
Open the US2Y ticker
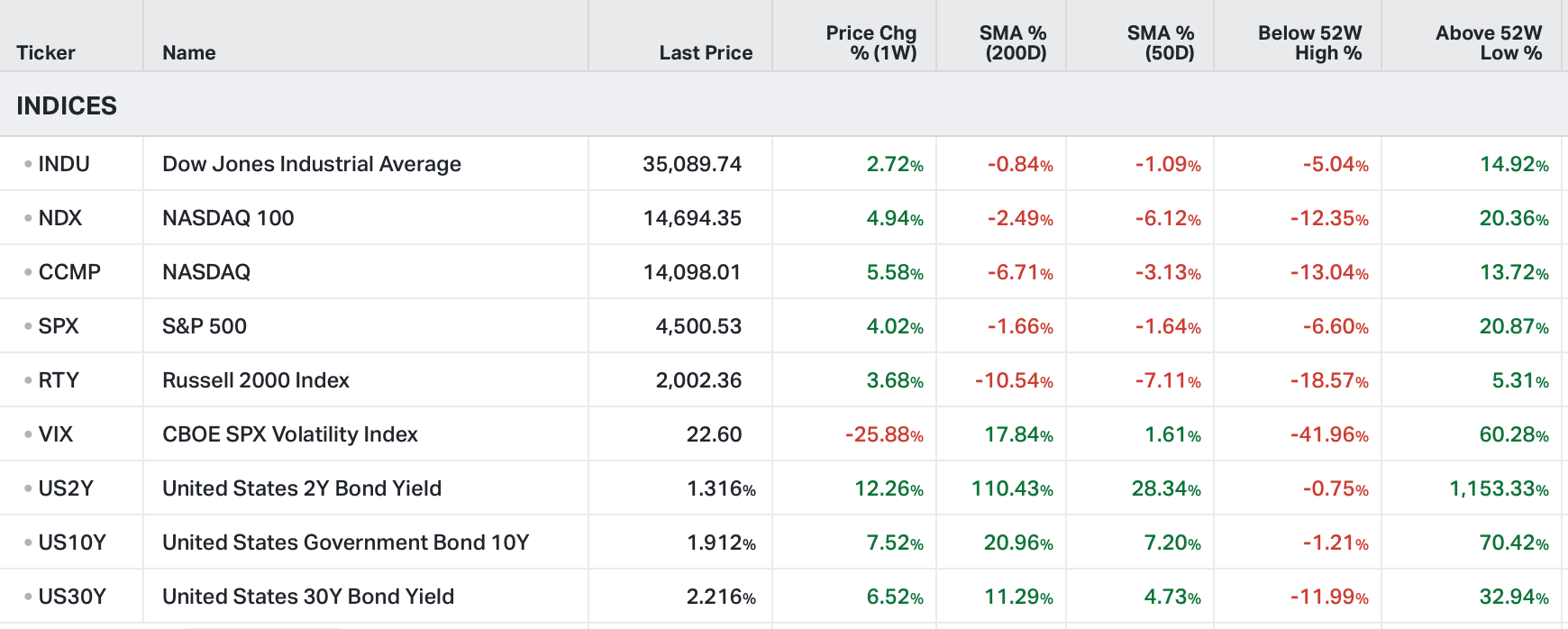[x=66, y=488]
